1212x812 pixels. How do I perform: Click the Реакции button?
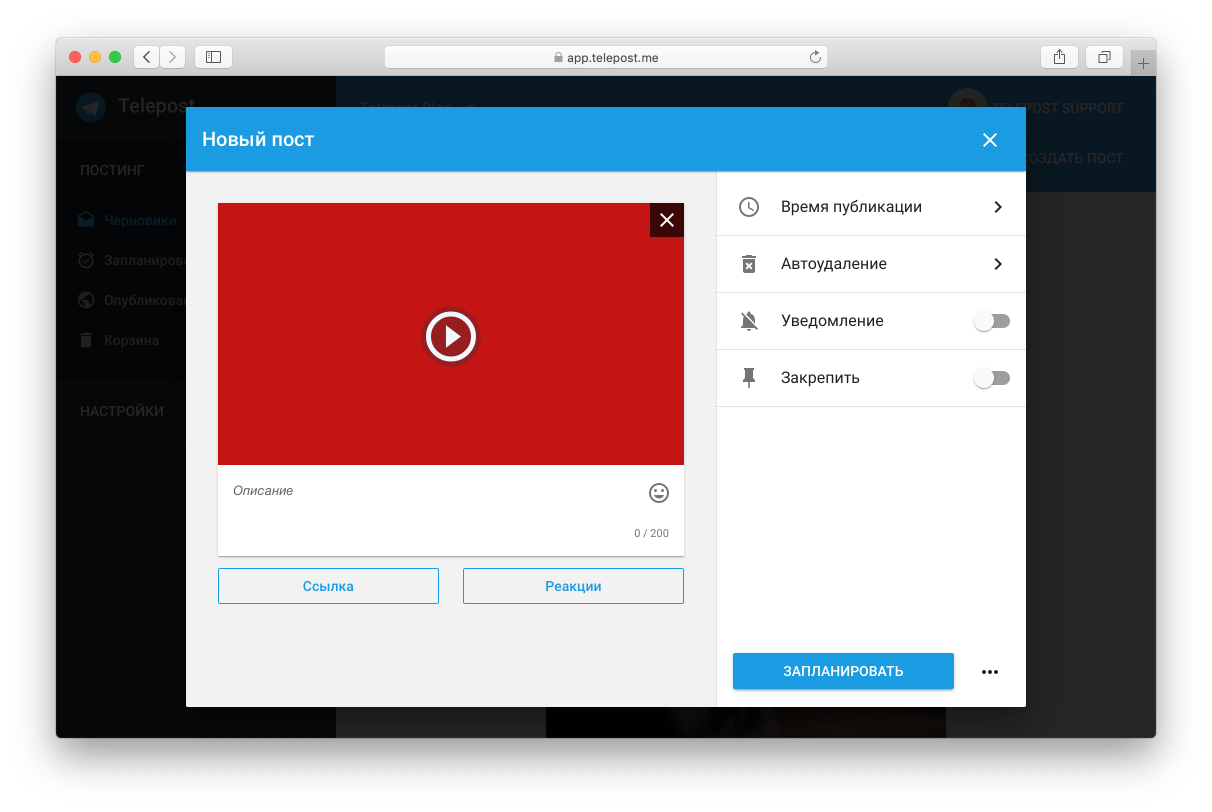point(572,585)
